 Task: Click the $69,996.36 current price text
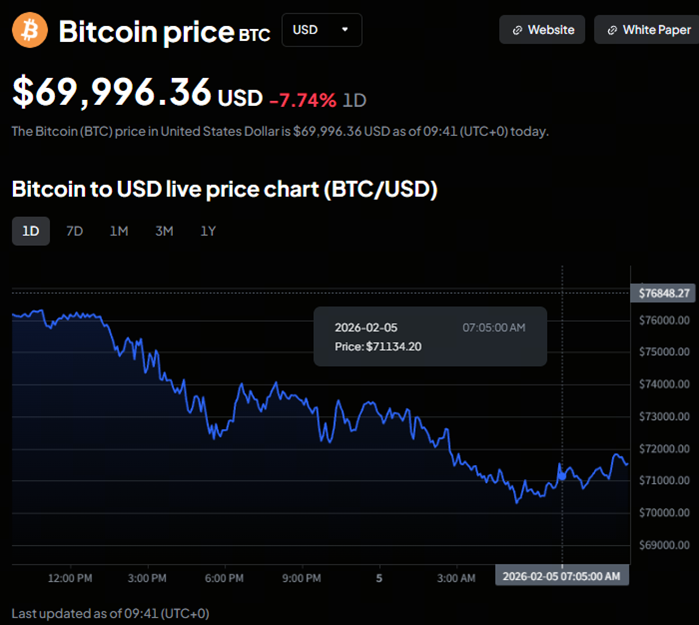pyautogui.click(x=112, y=93)
